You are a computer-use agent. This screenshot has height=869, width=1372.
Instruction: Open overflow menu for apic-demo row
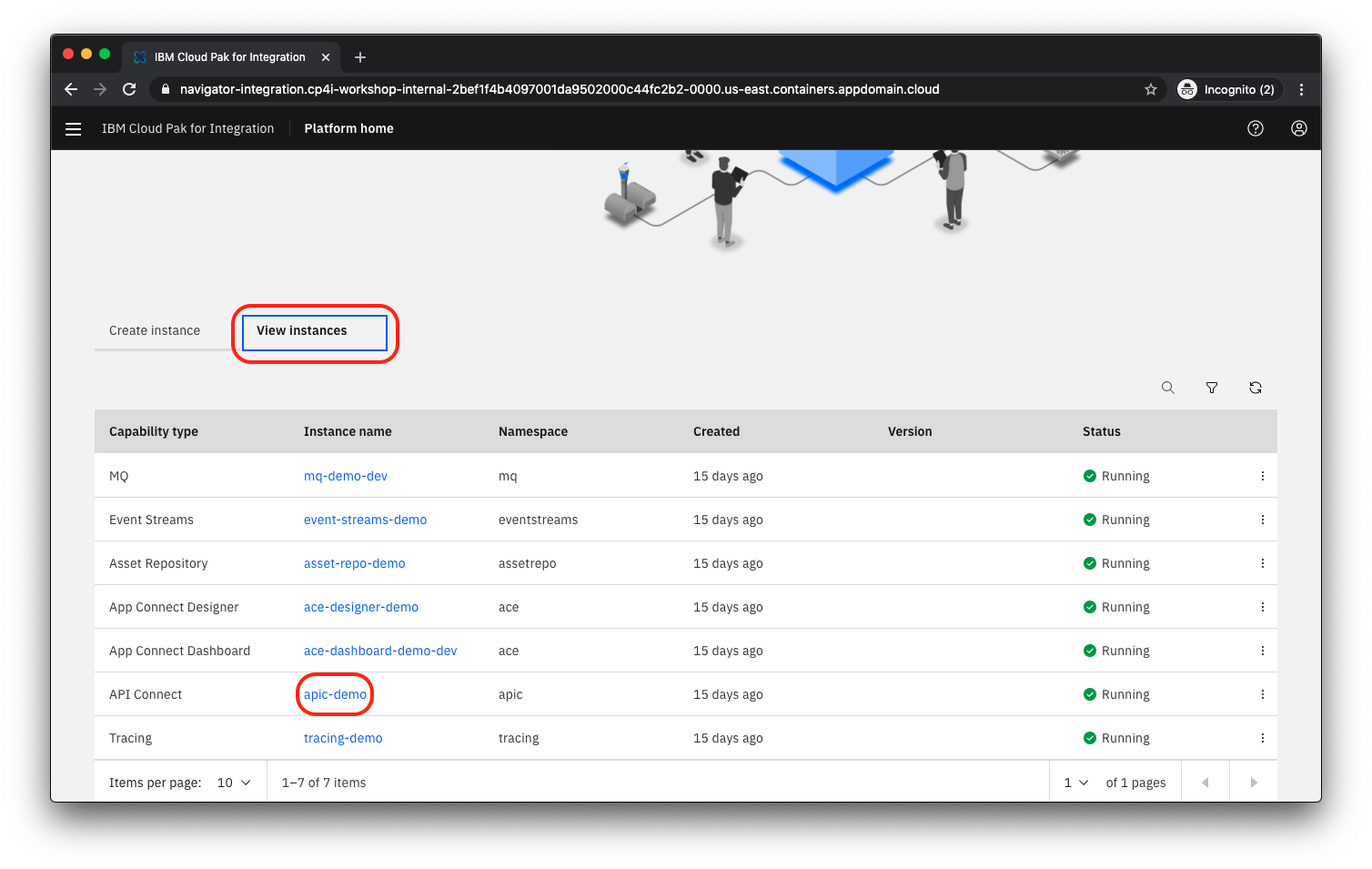pos(1263,694)
